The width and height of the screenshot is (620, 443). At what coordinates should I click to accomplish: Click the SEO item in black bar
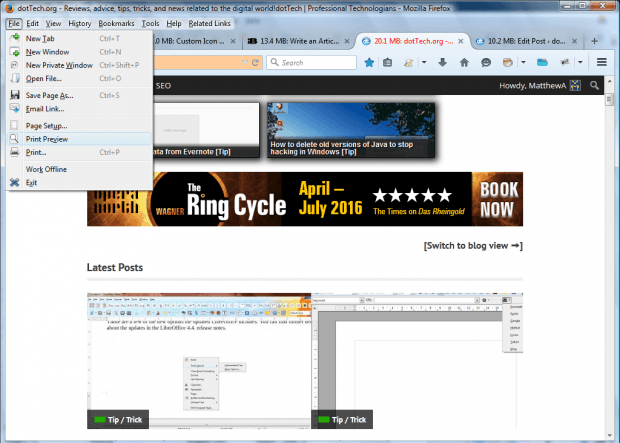tap(163, 86)
